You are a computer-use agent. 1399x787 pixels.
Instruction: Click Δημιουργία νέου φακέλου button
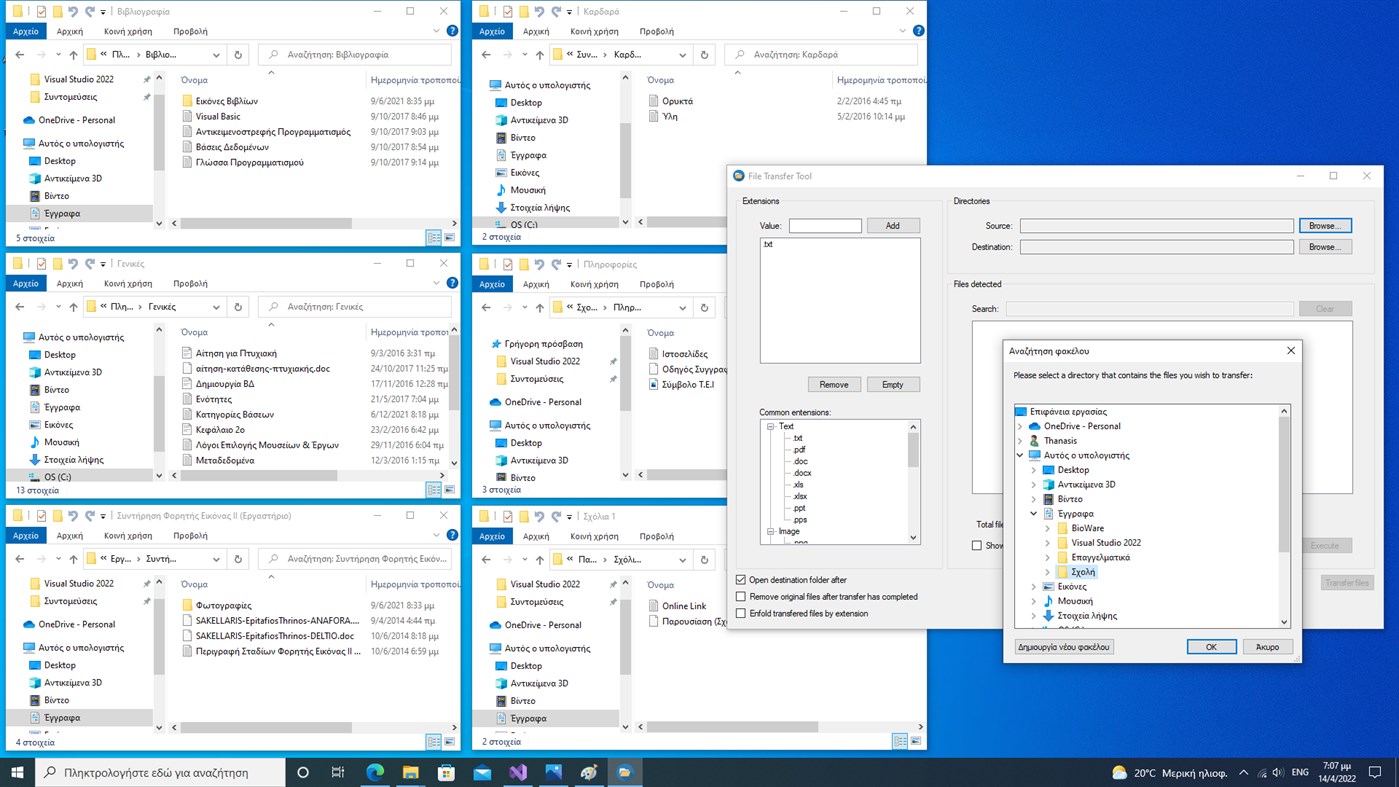click(x=1064, y=647)
